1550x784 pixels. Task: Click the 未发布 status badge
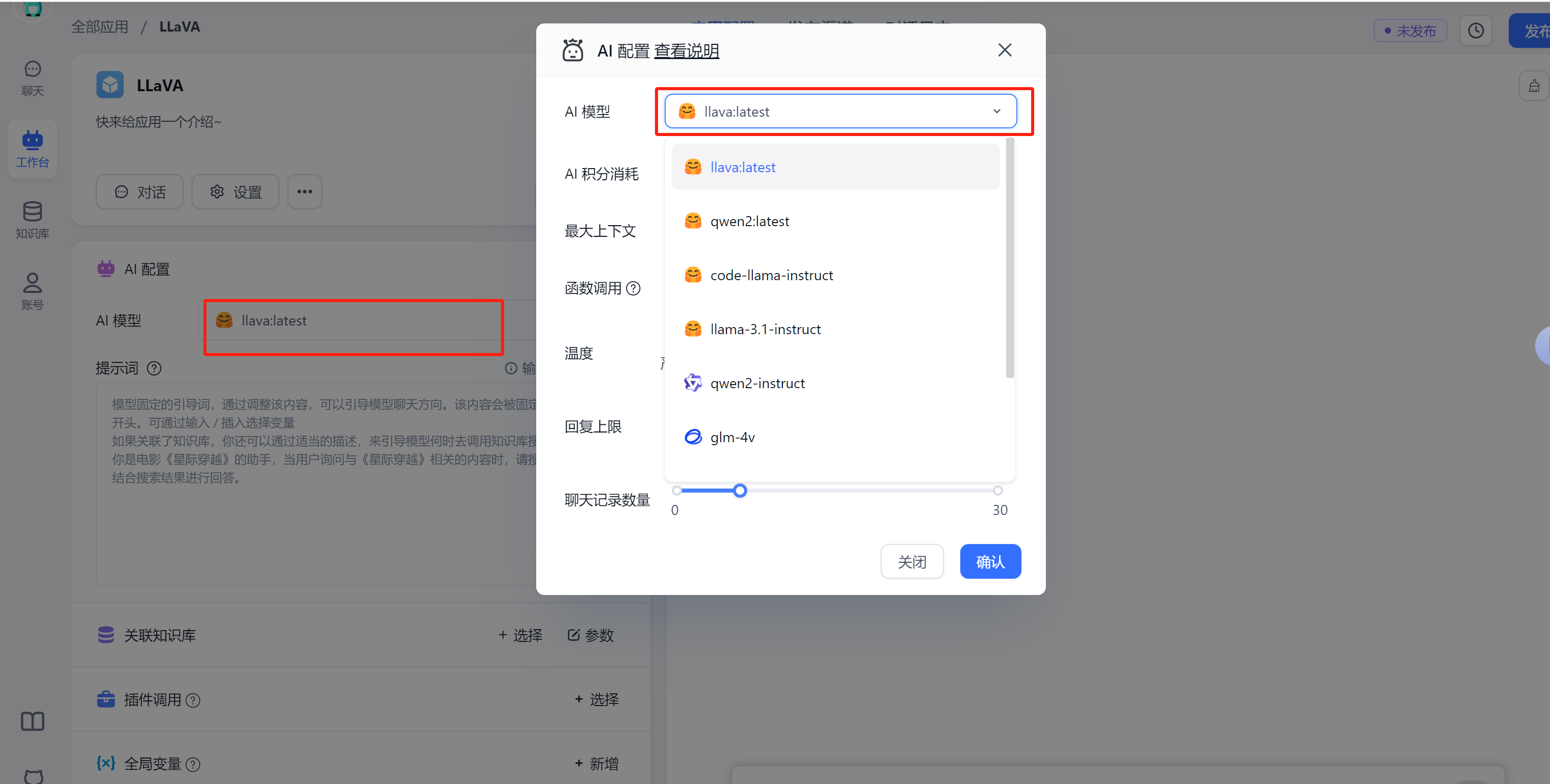click(x=1410, y=31)
